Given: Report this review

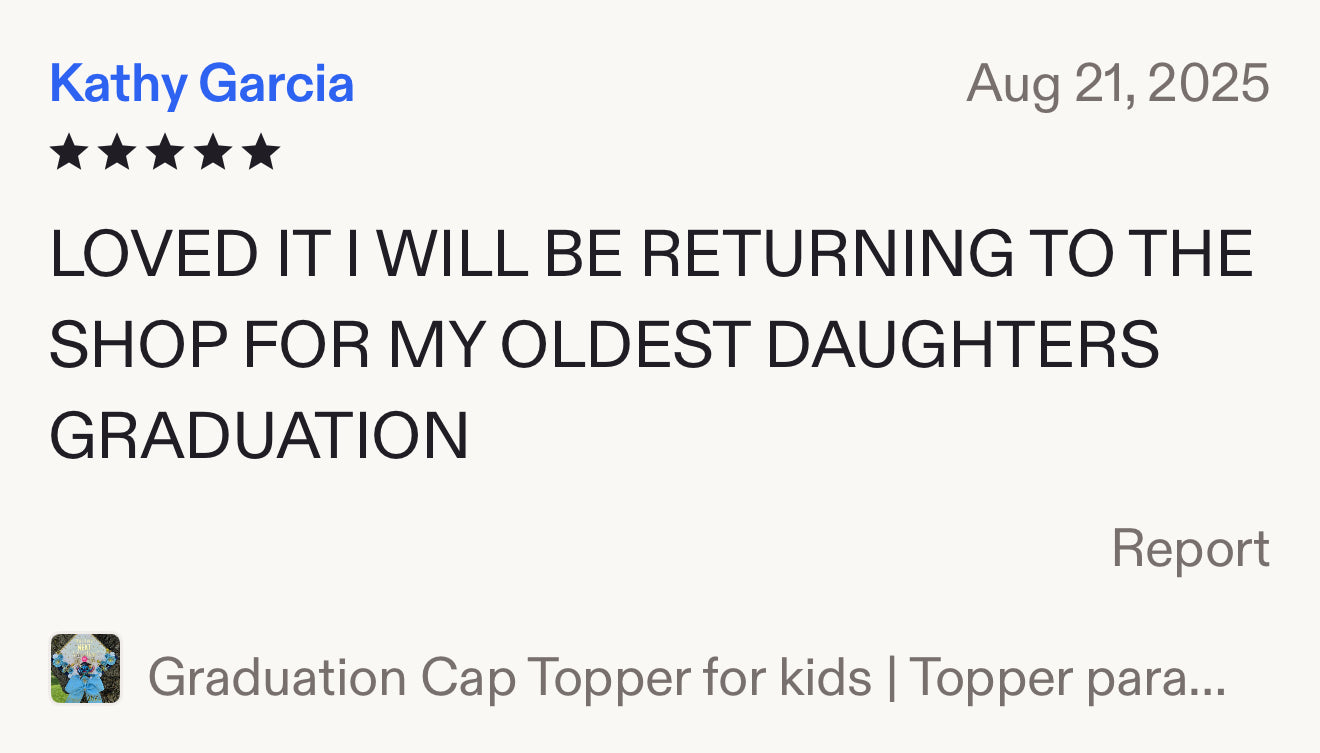Looking at the screenshot, I should point(1190,549).
